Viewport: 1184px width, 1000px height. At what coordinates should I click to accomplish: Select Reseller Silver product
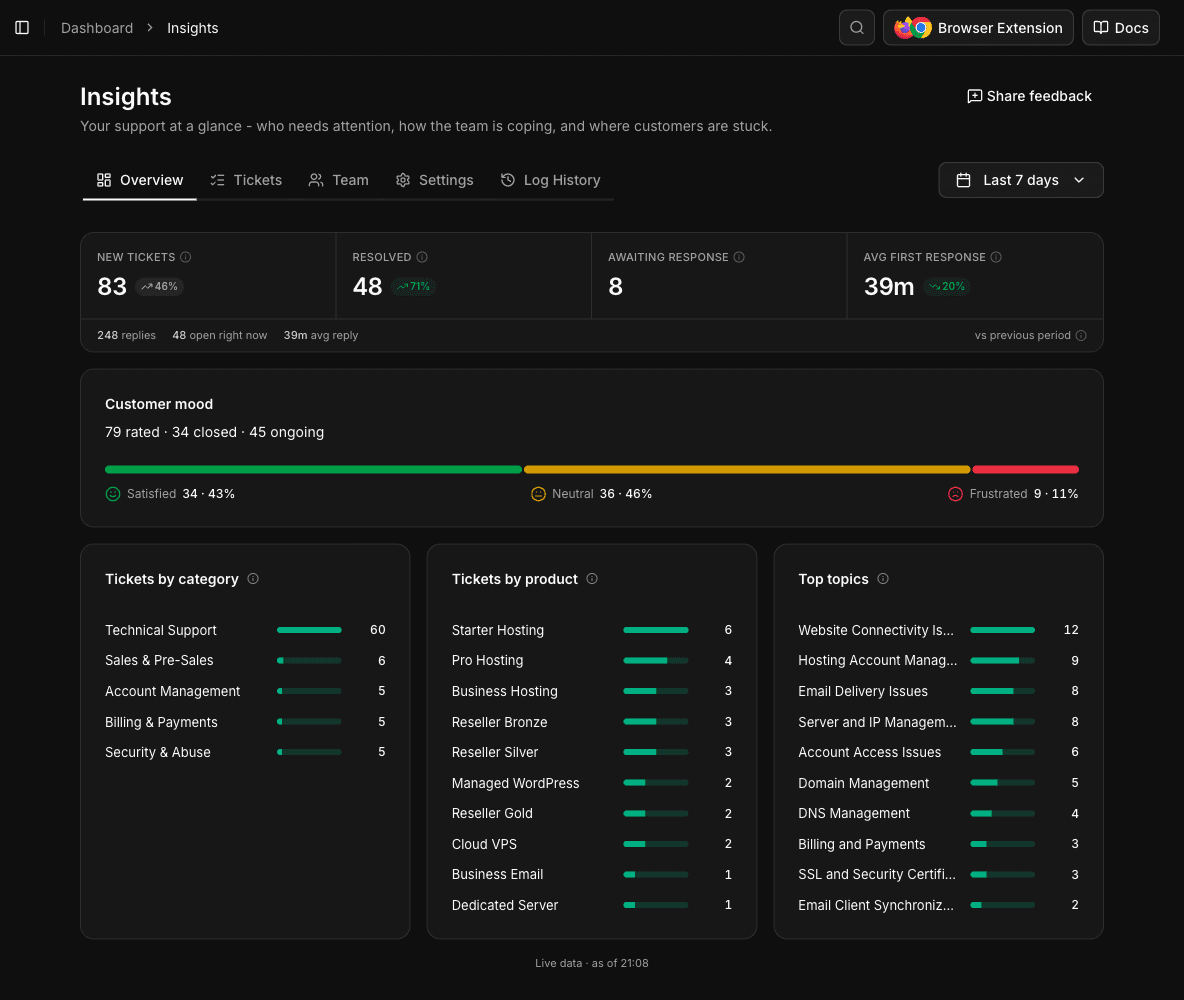pyautogui.click(x=591, y=752)
